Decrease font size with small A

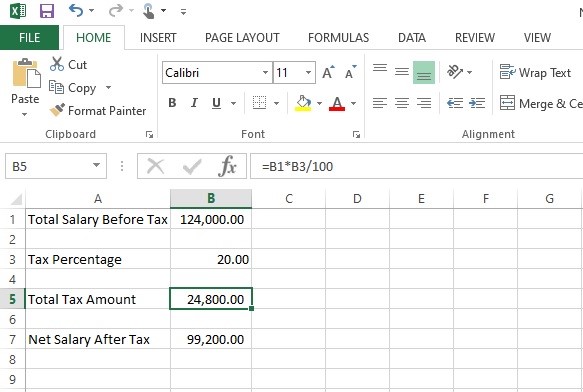(350, 72)
